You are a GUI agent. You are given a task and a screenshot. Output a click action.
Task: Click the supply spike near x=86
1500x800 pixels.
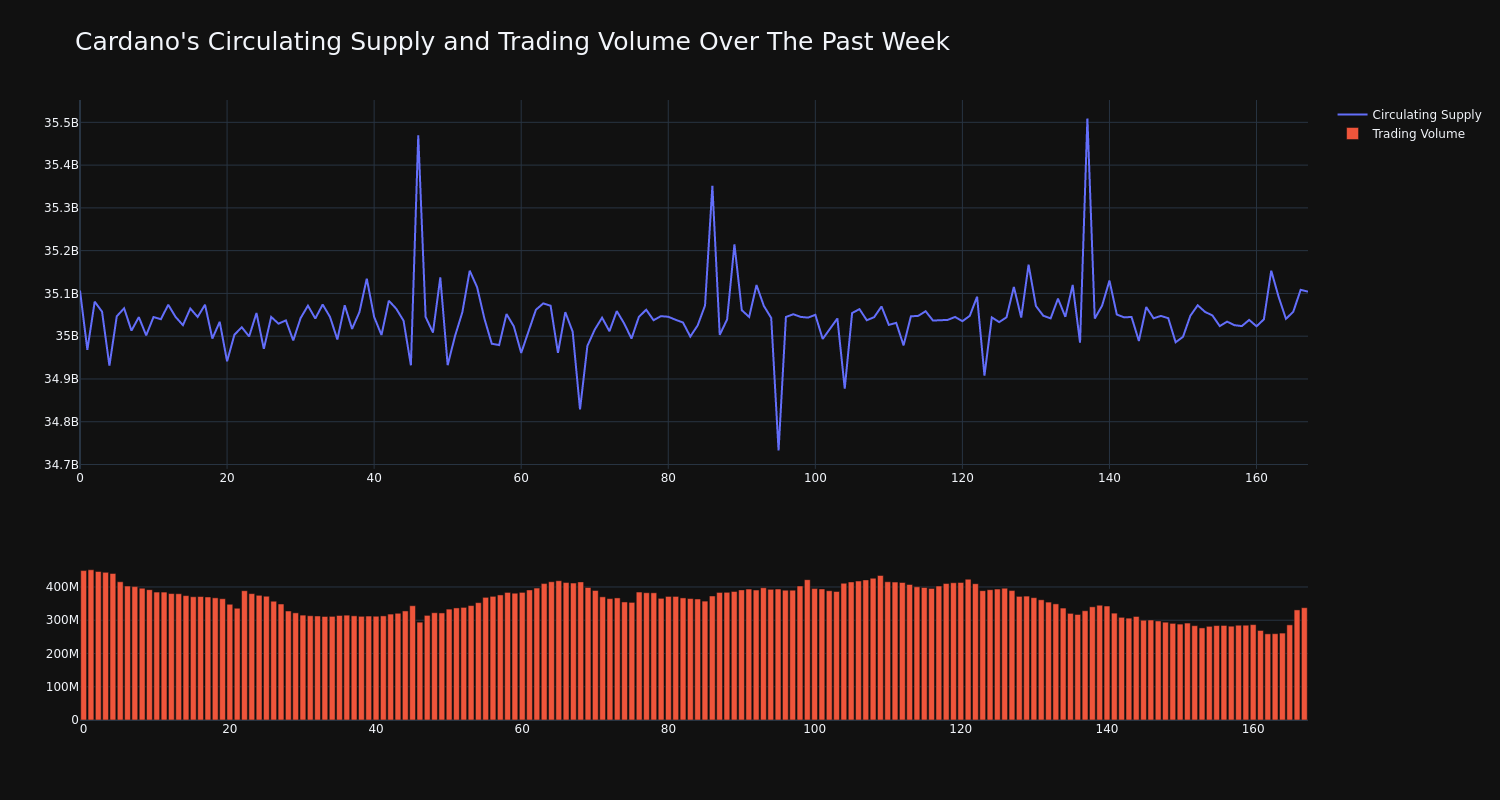click(x=712, y=186)
